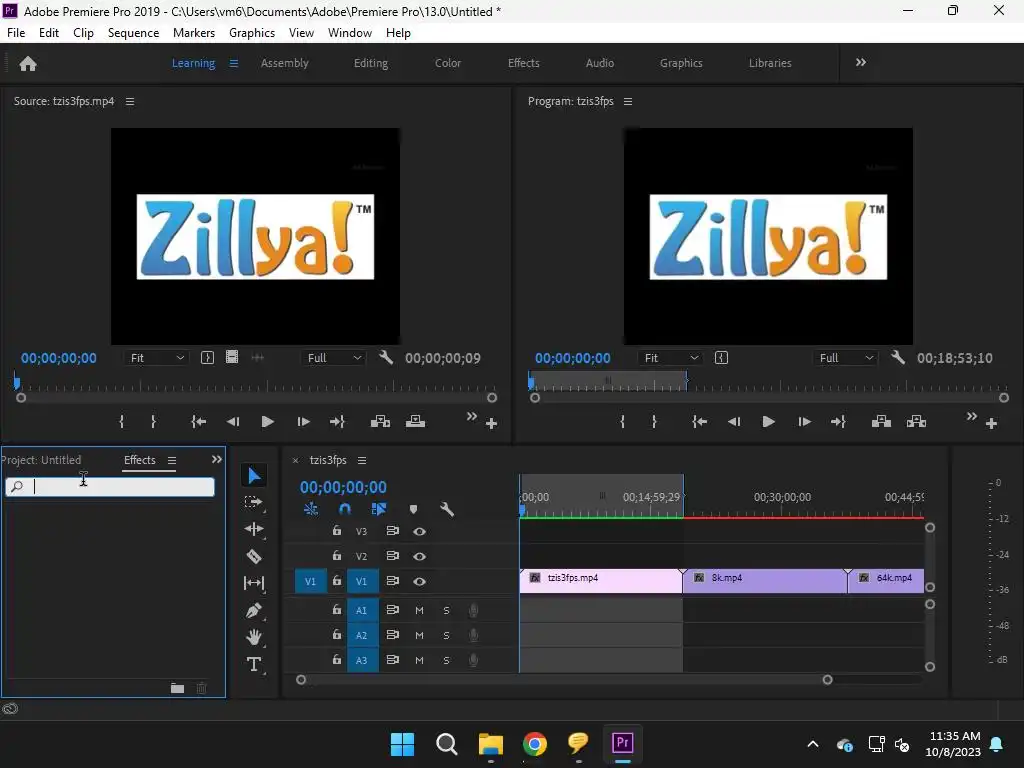Go to the Home screen icon
The width and height of the screenshot is (1024, 768).
28,63
